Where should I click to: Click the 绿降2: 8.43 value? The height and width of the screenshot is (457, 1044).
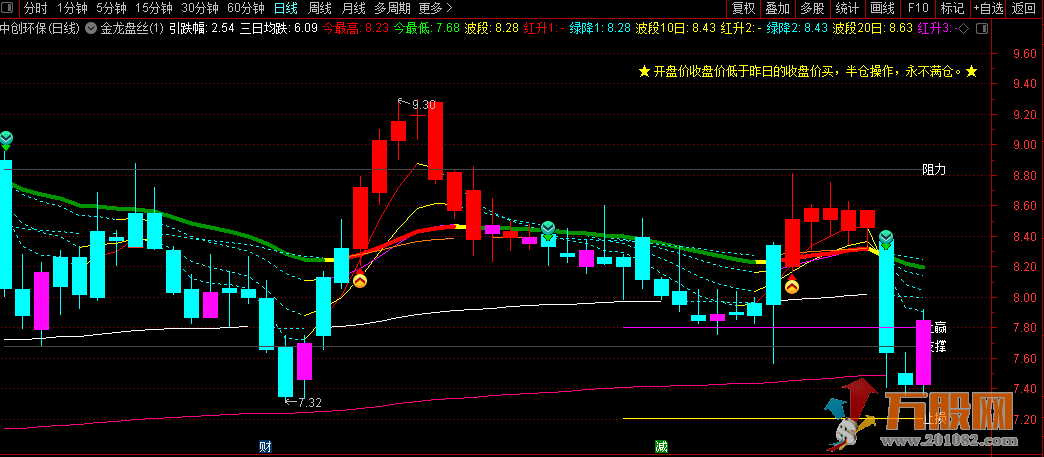coord(797,29)
